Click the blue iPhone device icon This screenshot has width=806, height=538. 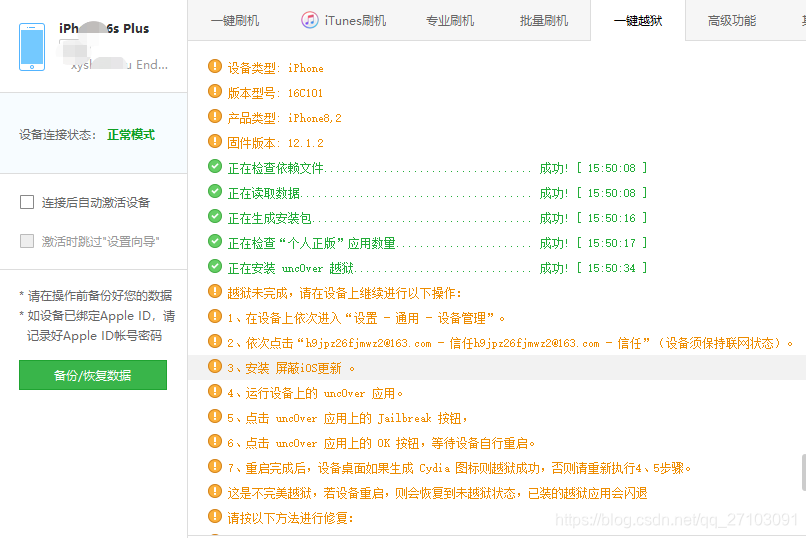tap(32, 47)
